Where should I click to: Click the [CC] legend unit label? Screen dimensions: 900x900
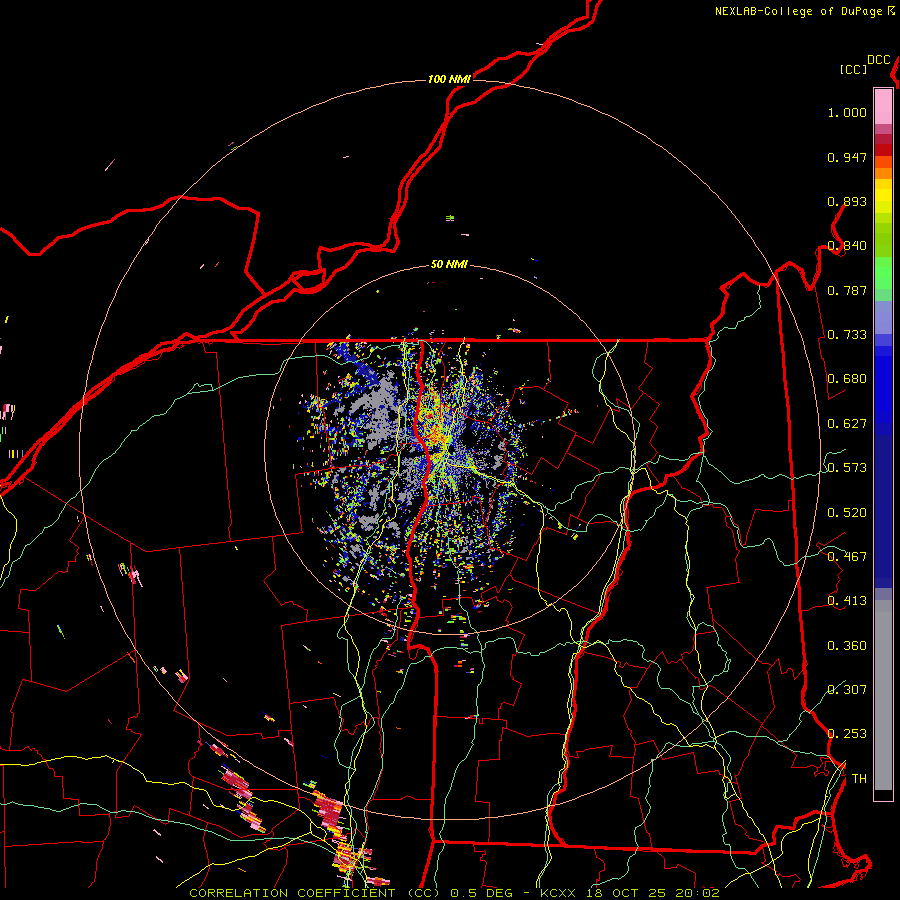click(853, 69)
